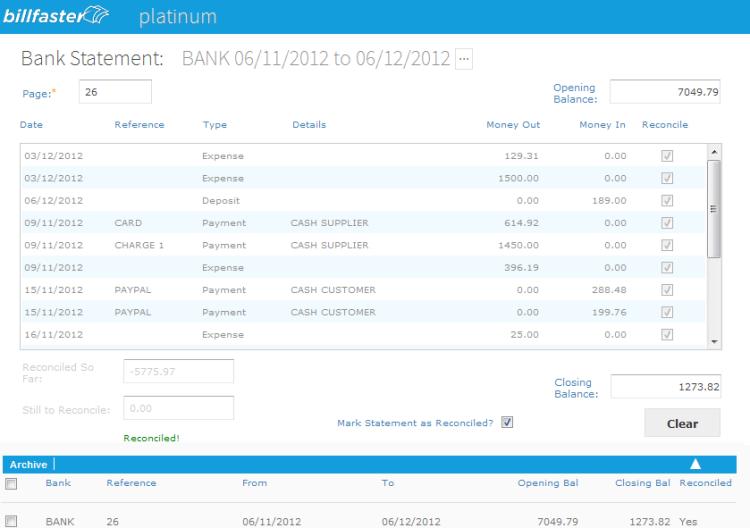
Task: Click scrollbar down arrow in transactions list
Action: (713, 341)
